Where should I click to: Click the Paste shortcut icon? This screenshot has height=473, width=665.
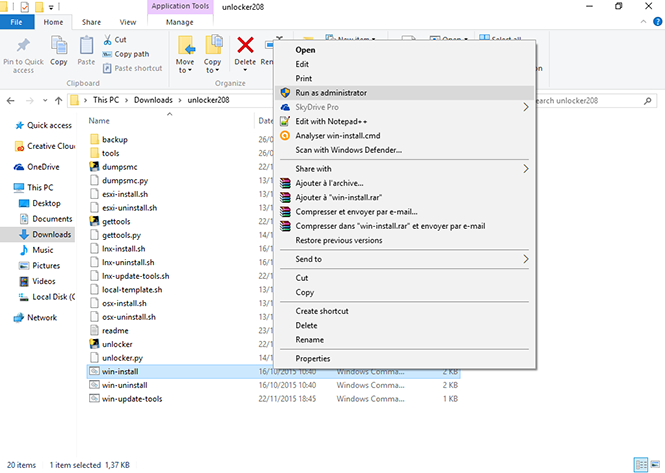(107, 68)
